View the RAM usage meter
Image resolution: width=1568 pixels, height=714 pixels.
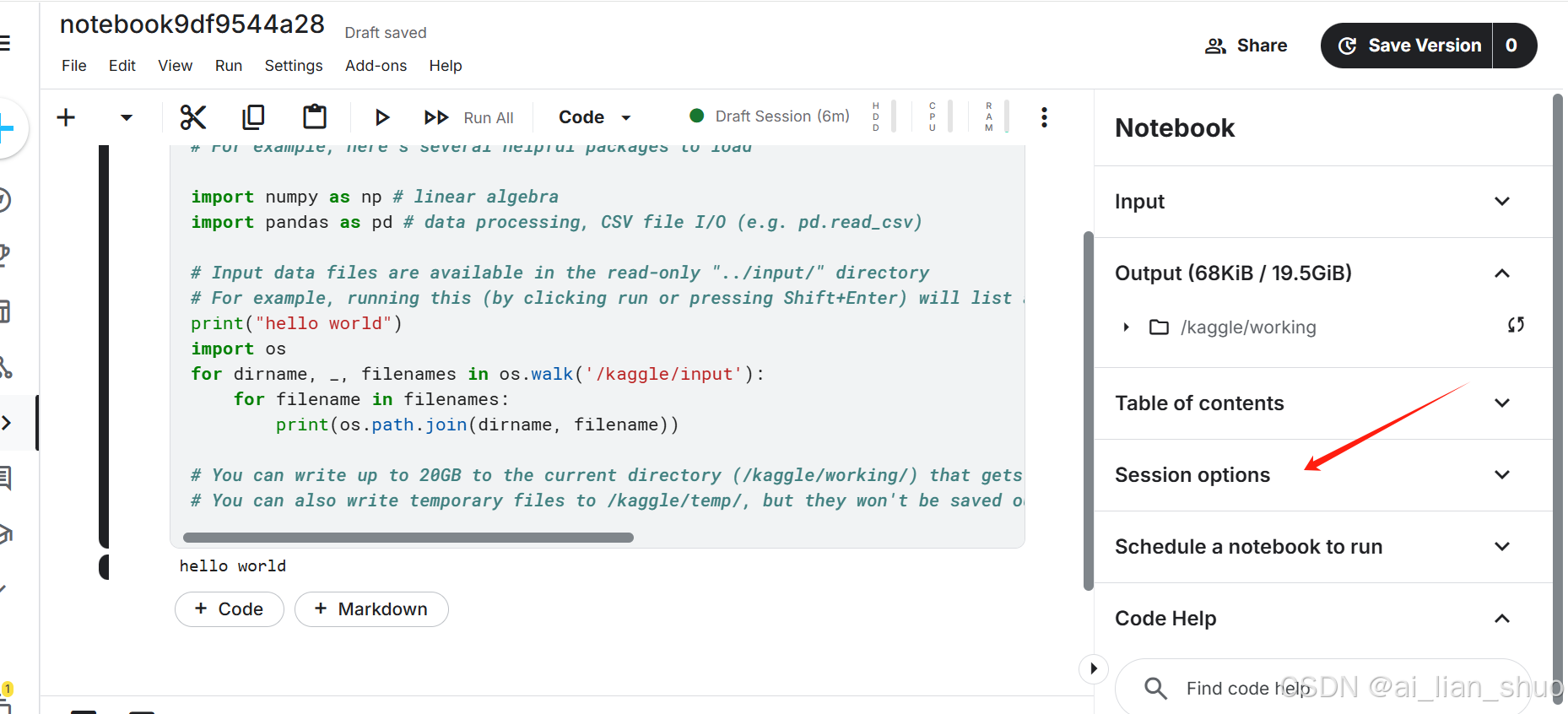[x=998, y=116]
